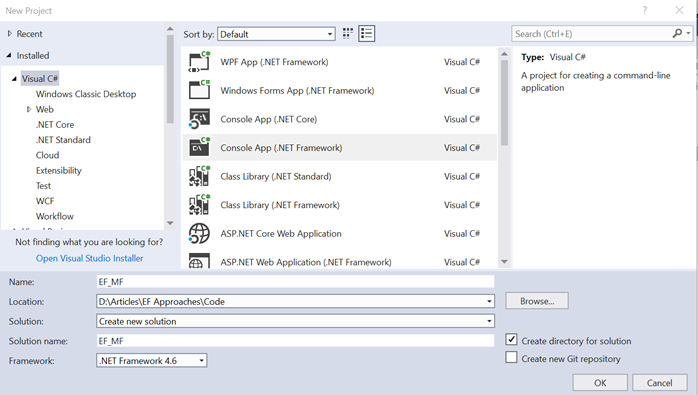
Task: Select ASP.NET Web Application (.NET Framework) text
Action: tap(306, 262)
